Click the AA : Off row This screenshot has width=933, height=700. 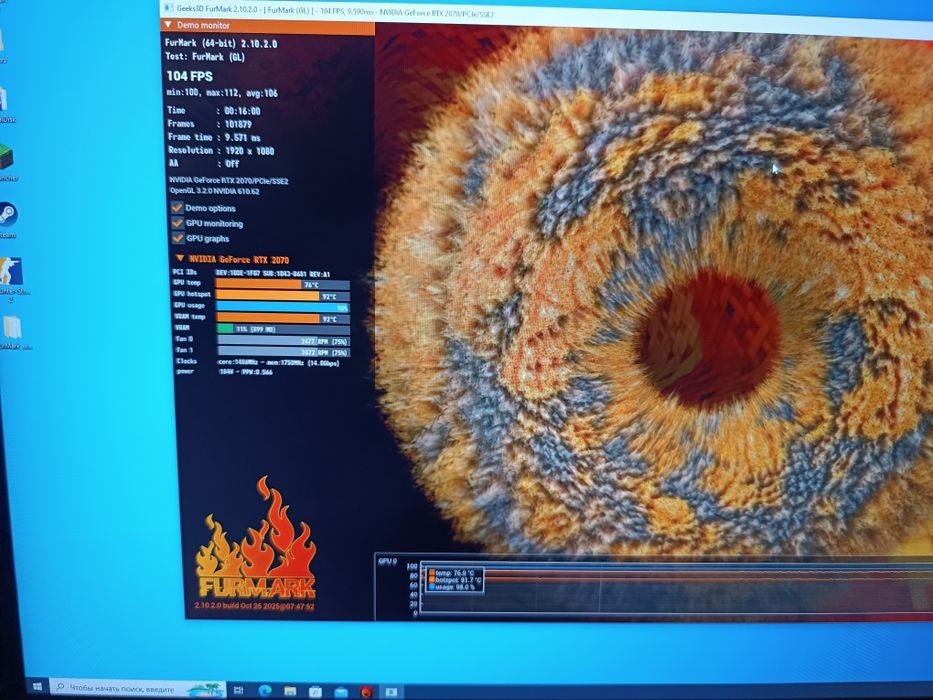point(203,163)
